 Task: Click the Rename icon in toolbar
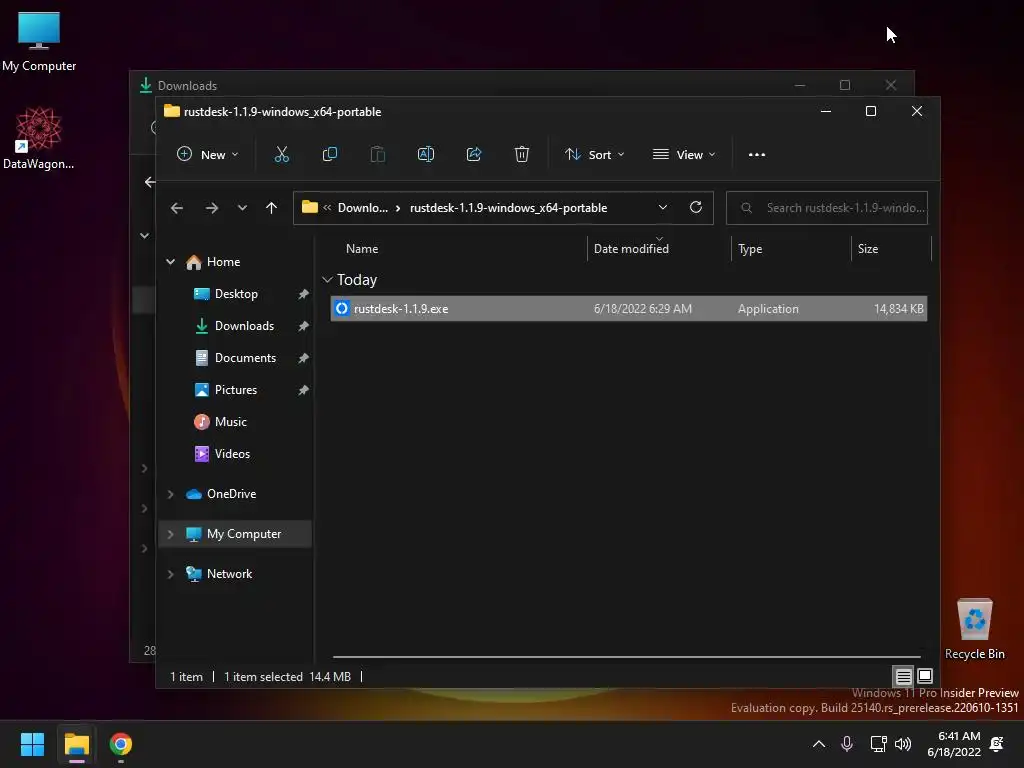pyautogui.click(x=426, y=154)
